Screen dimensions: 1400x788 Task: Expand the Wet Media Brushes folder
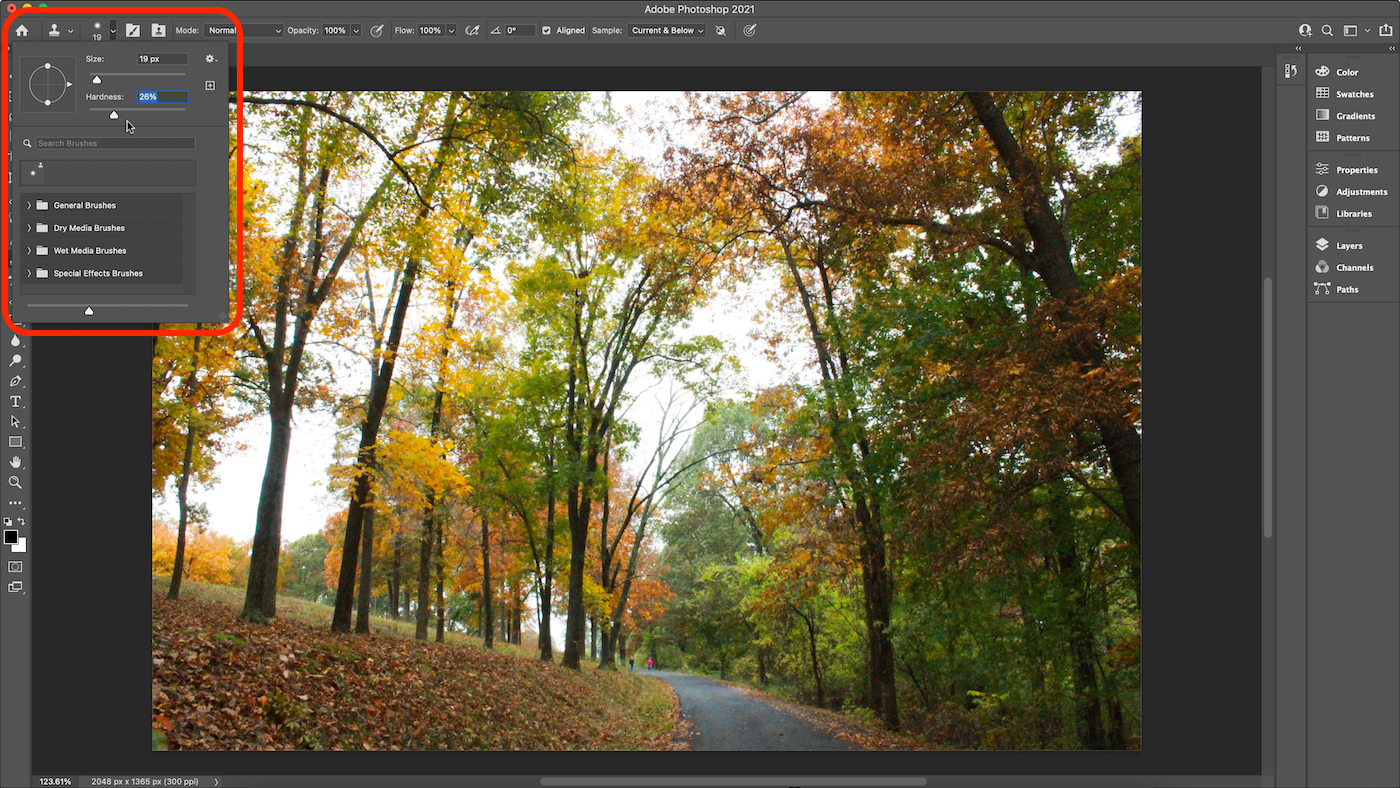pyautogui.click(x=29, y=251)
